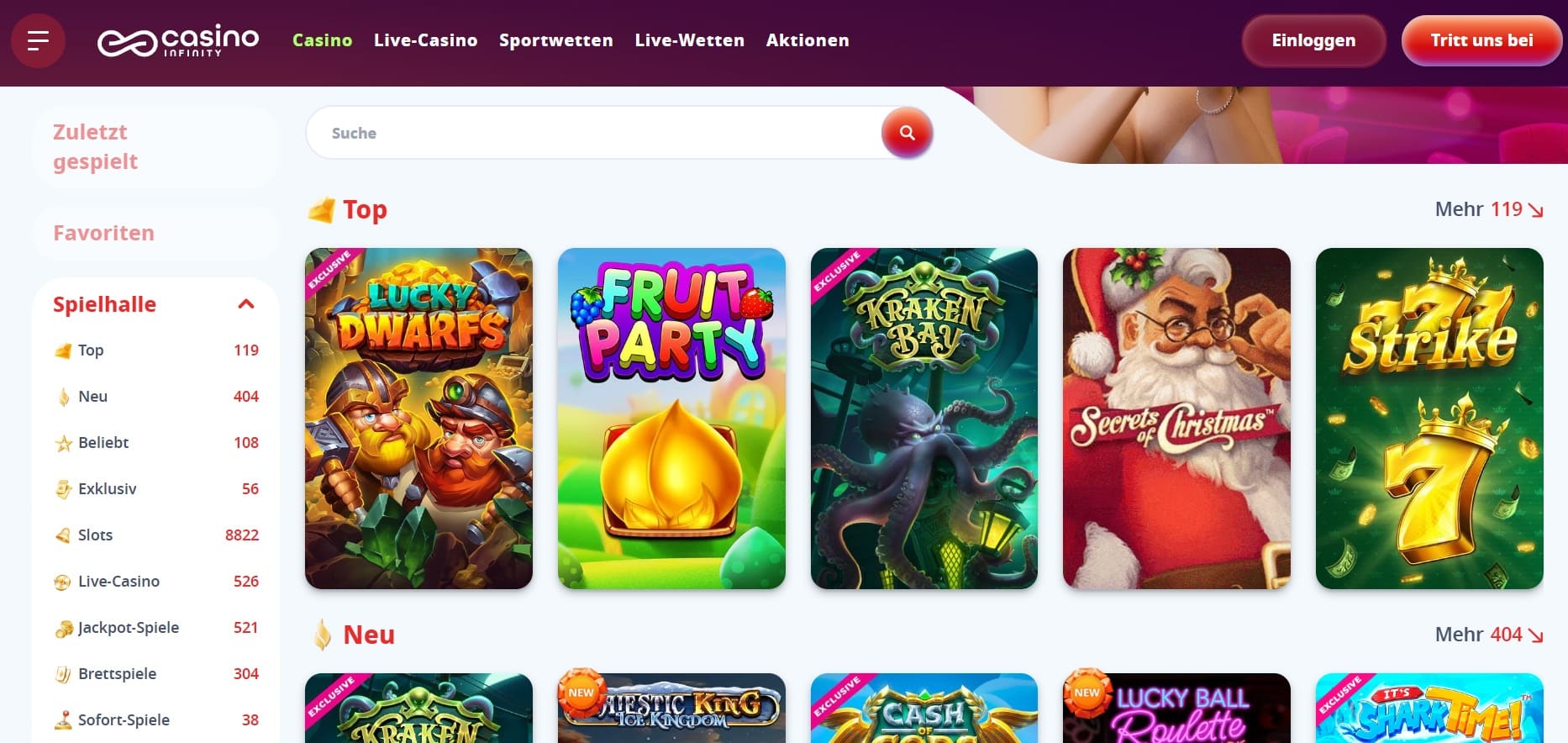
Task: Expand Top games via Mehr 119
Action: pos(1489,209)
